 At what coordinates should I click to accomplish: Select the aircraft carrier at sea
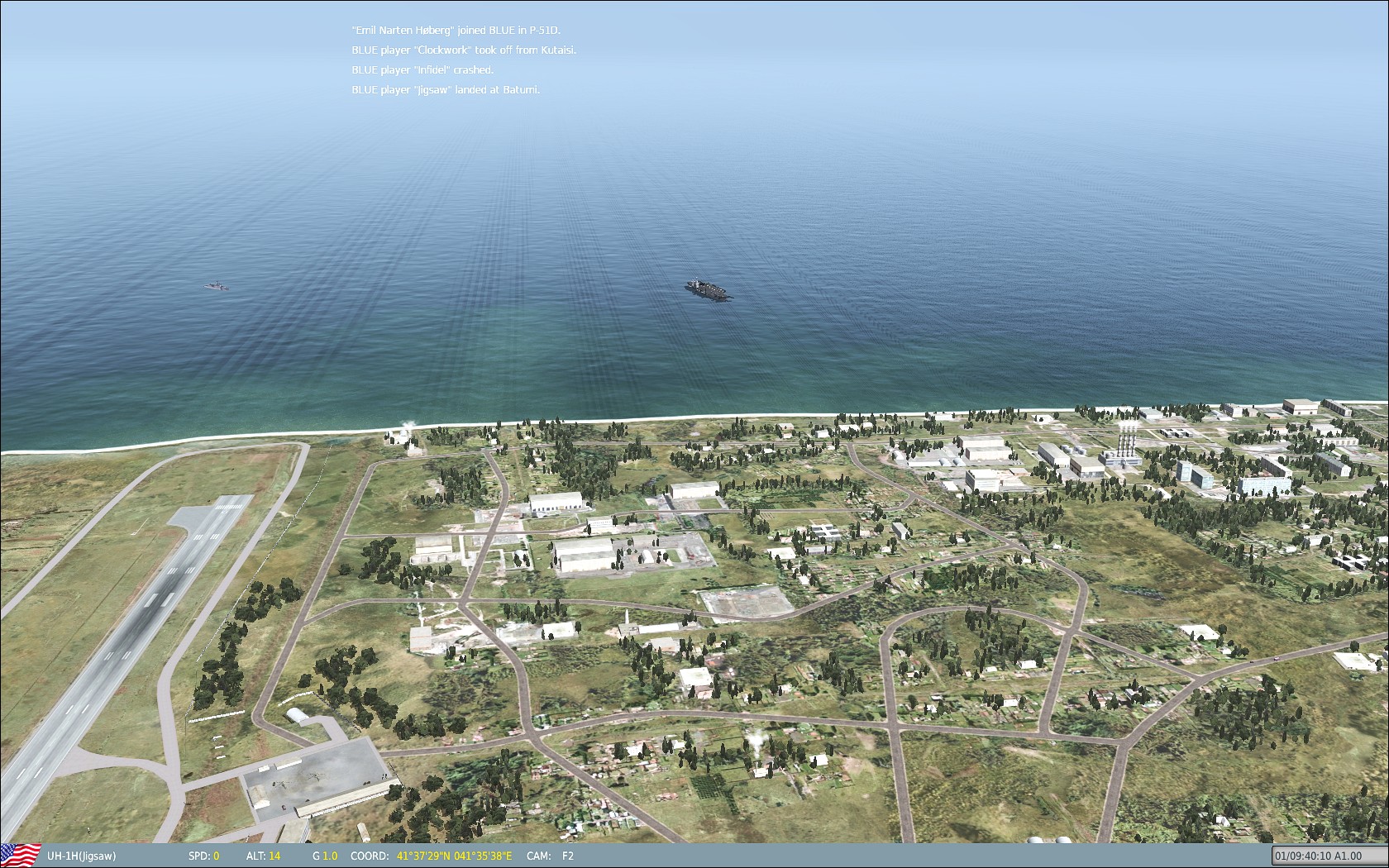click(709, 290)
